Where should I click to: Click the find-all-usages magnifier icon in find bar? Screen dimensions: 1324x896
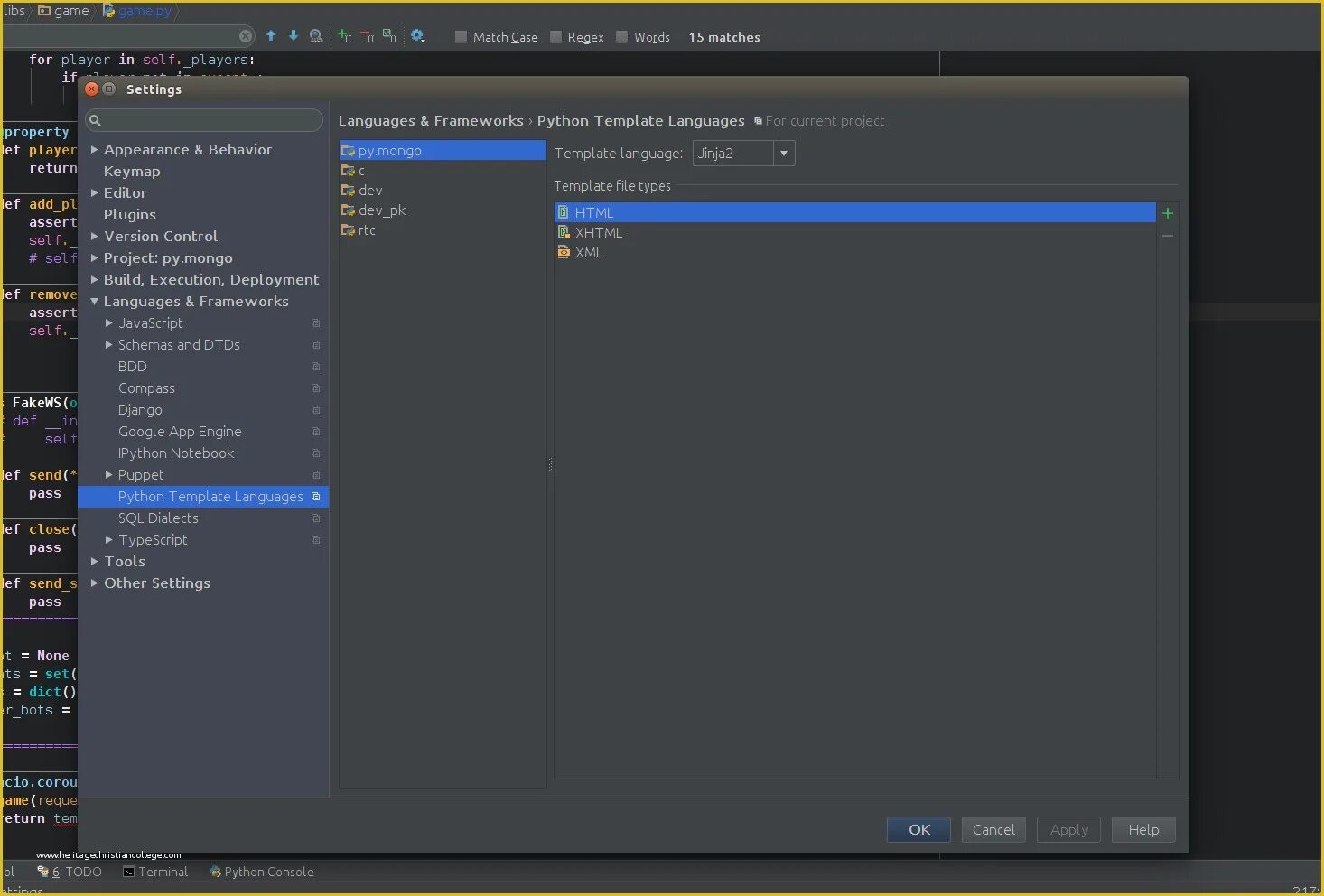click(316, 36)
